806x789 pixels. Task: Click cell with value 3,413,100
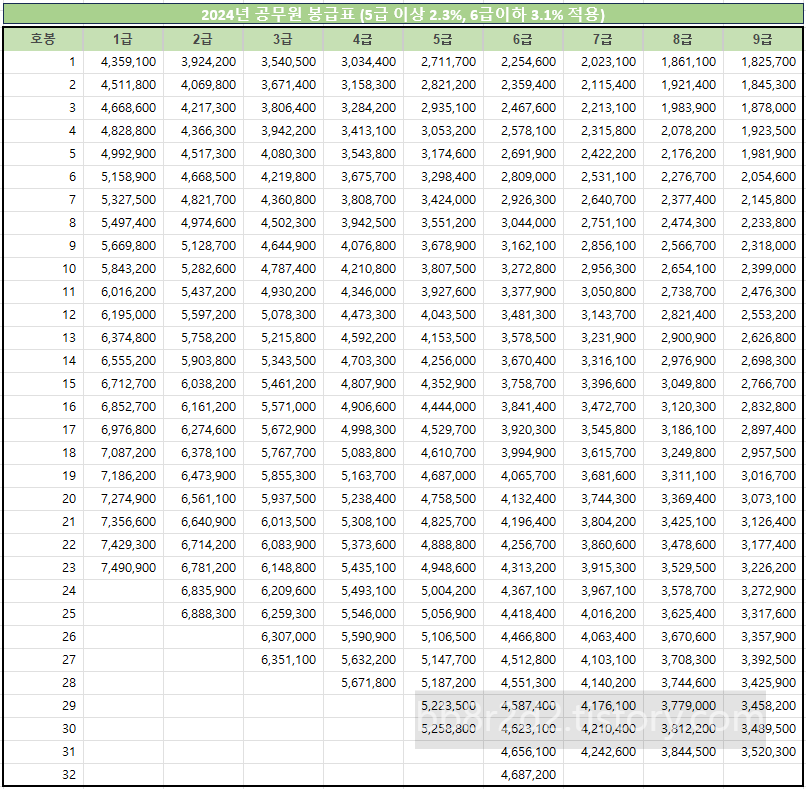[x=363, y=131]
